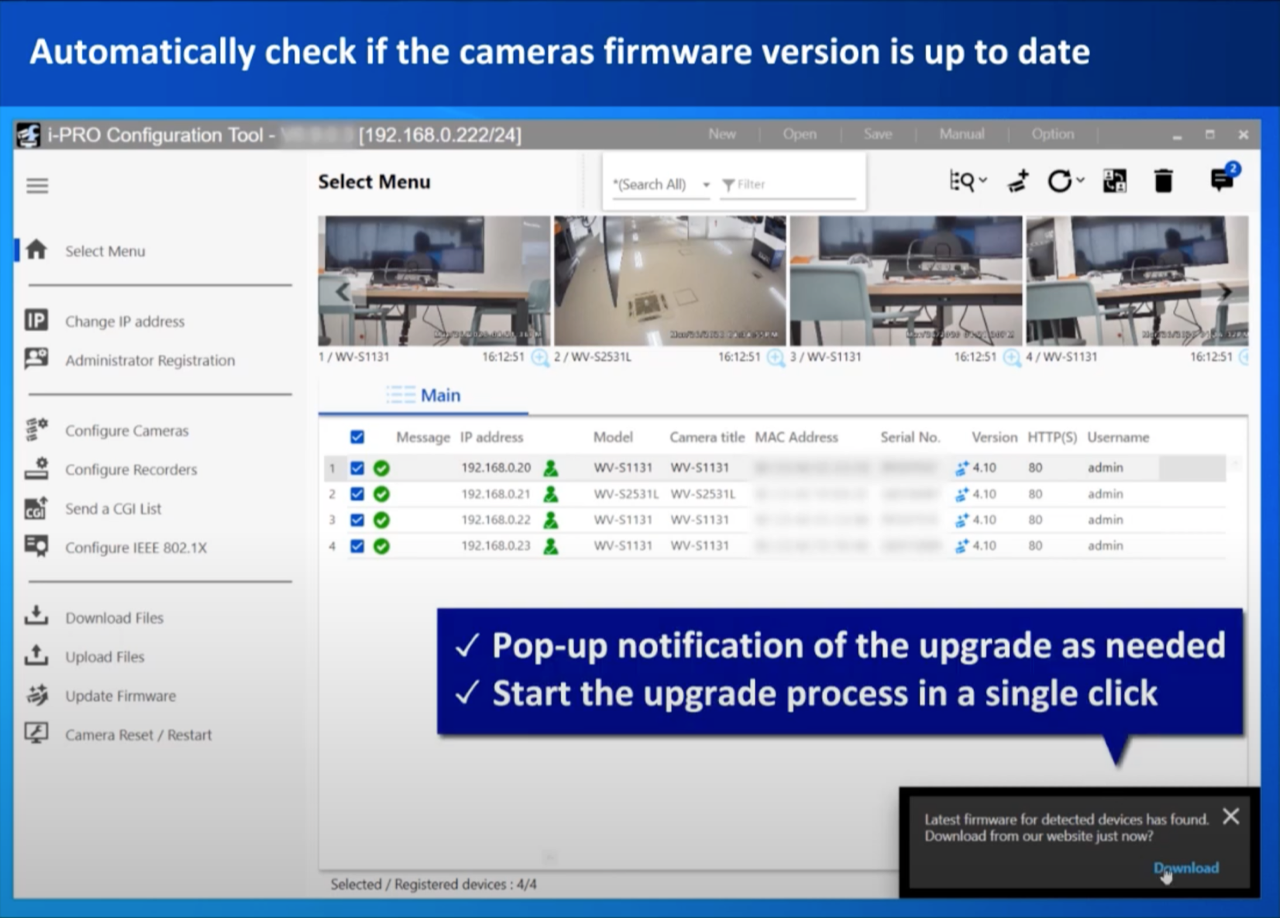The width and height of the screenshot is (1280, 918).
Task: Uncheck the checkbox for camera 192.168.0.23
Action: [x=357, y=546]
